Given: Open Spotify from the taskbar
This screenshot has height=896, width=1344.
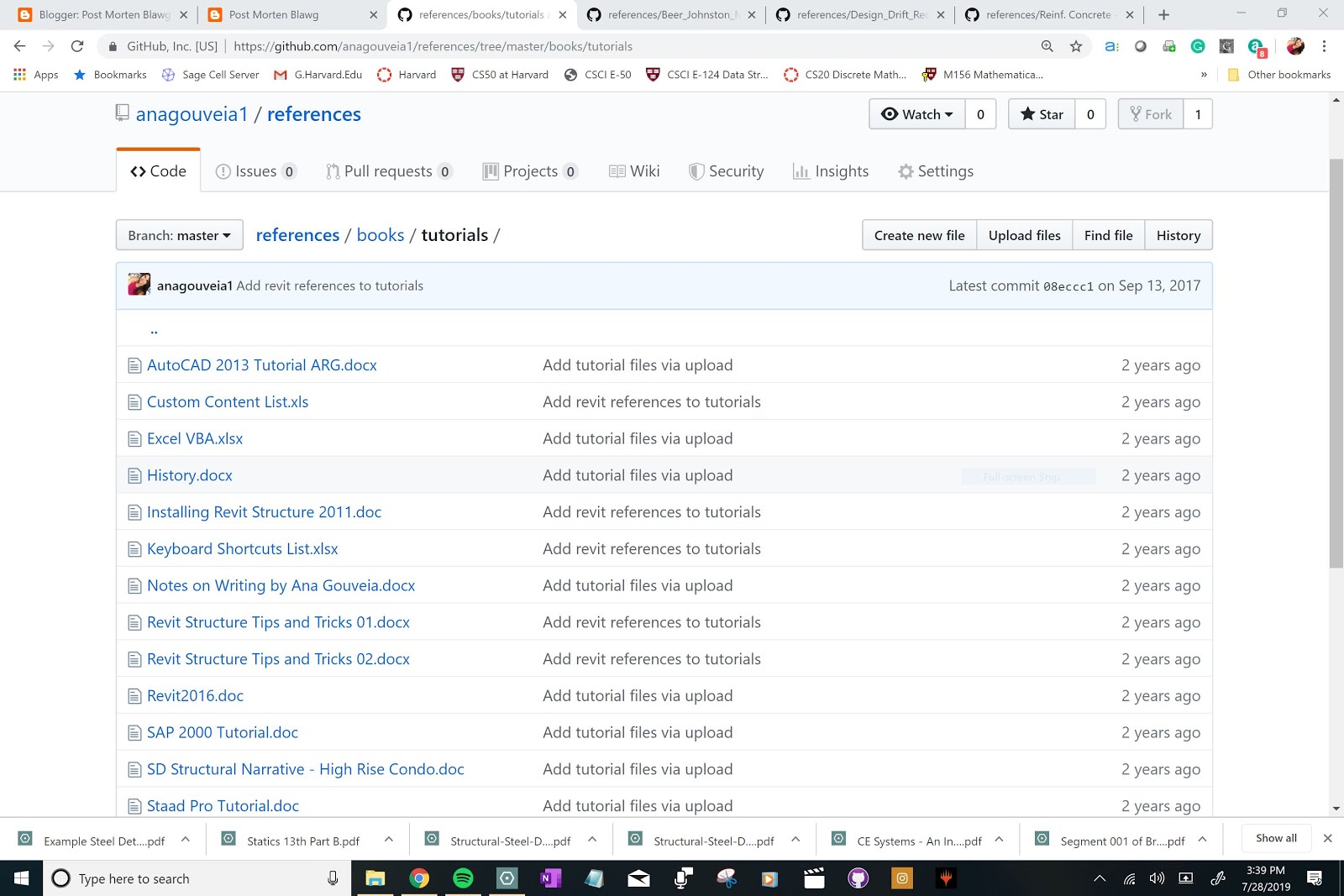Looking at the screenshot, I should pyautogui.click(x=463, y=878).
